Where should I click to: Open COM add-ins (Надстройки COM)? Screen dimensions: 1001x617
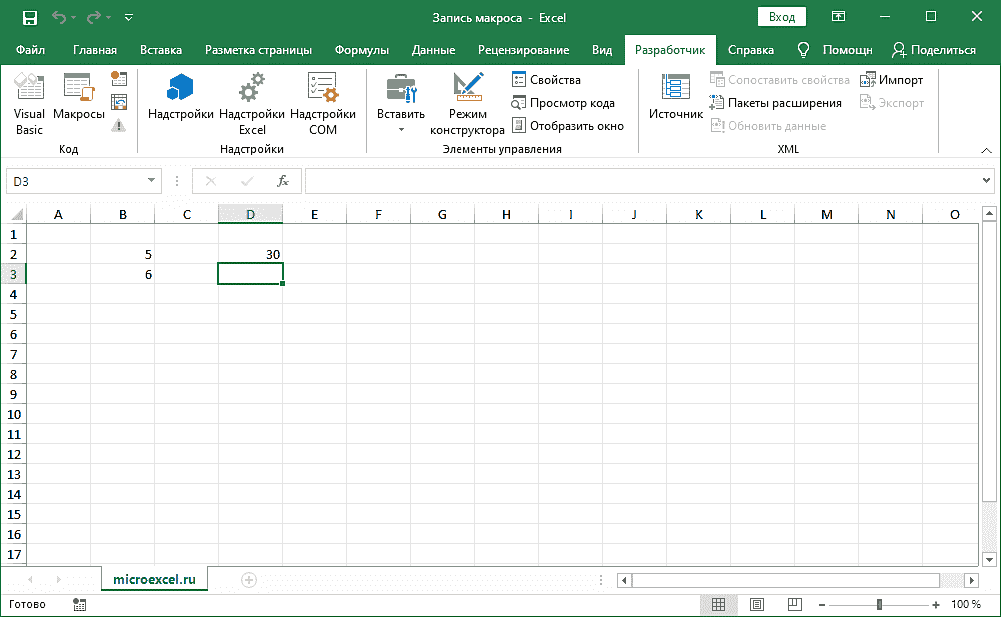[x=323, y=103]
